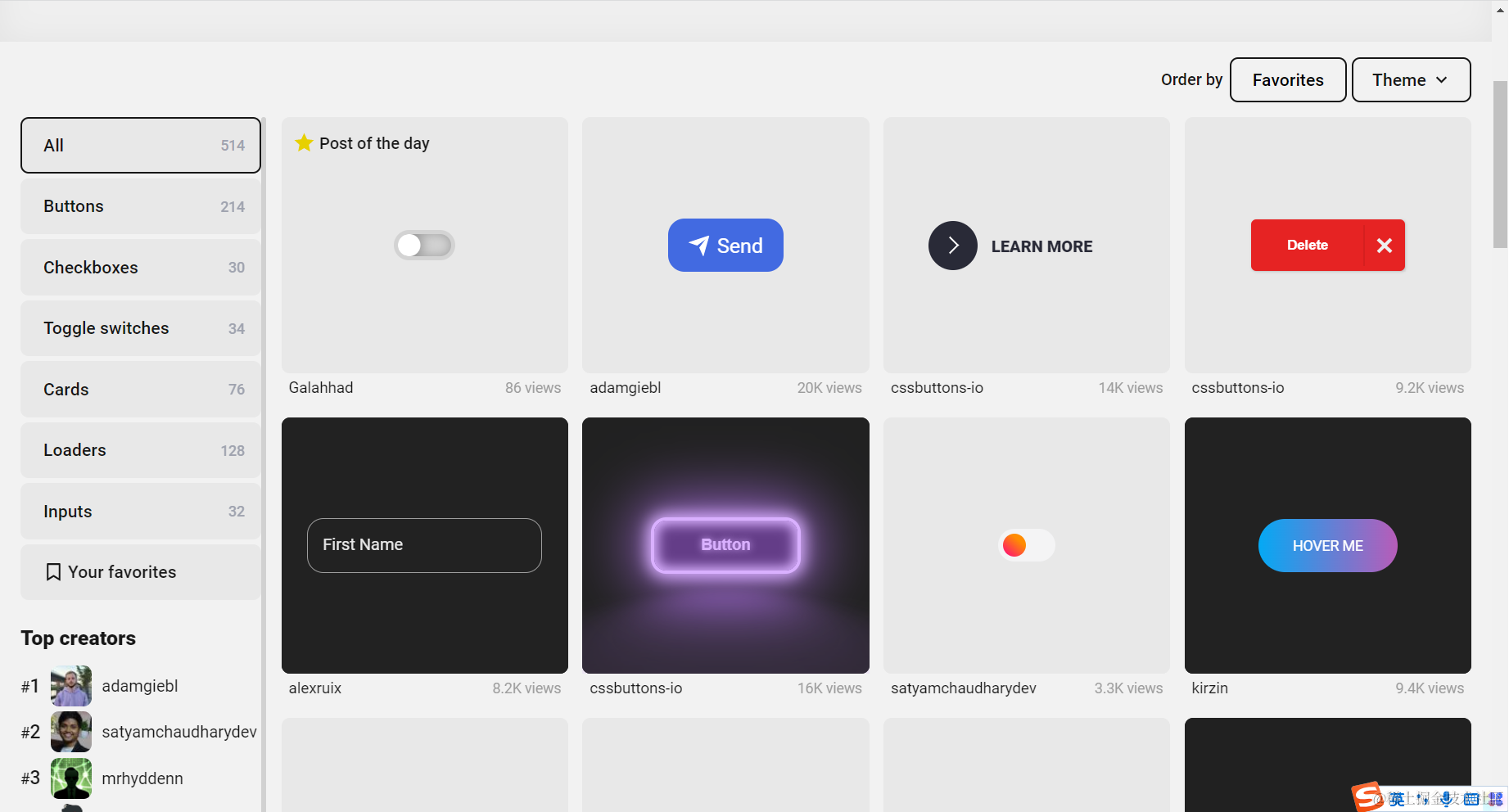Open cssbuttons-io link under glowing Button card
This screenshot has width=1509, height=812.
click(636, 688)
